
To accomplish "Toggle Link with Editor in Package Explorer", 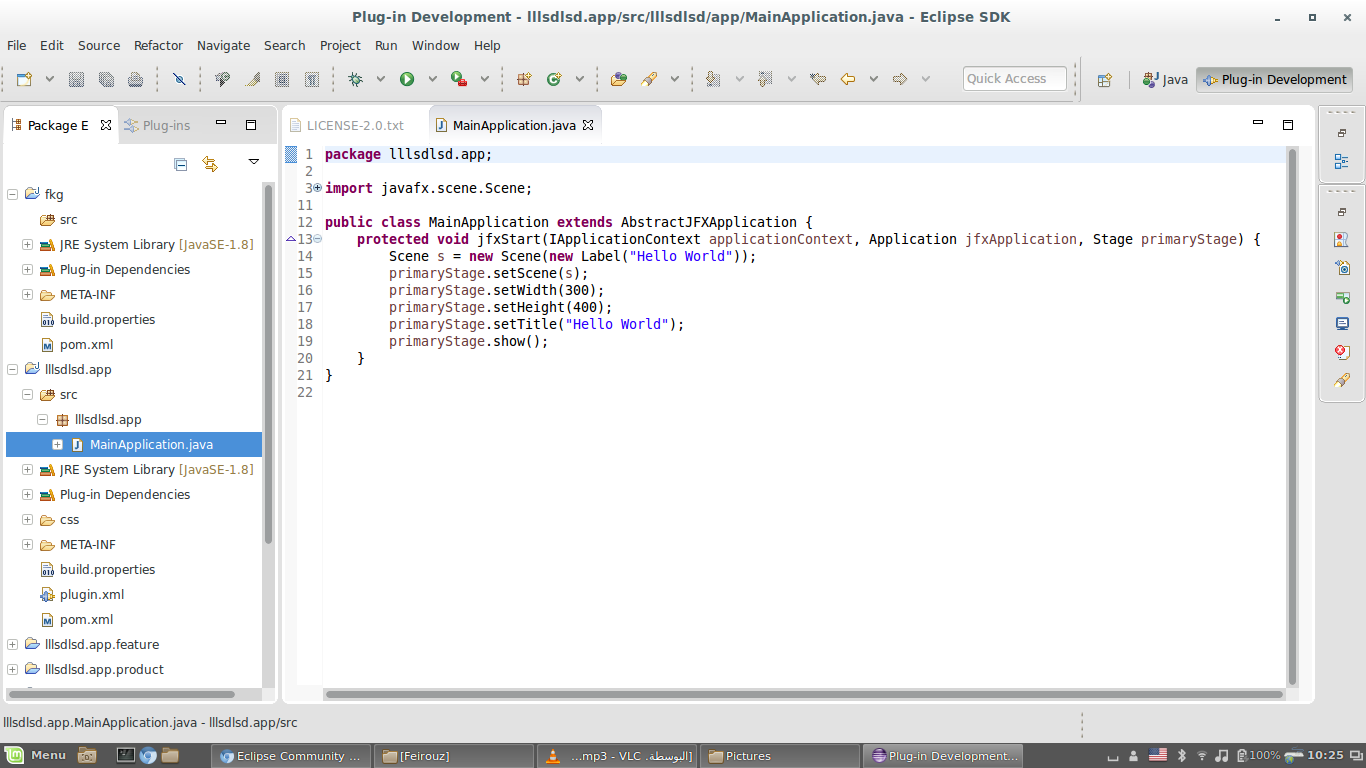I will (x=210, y=164).
